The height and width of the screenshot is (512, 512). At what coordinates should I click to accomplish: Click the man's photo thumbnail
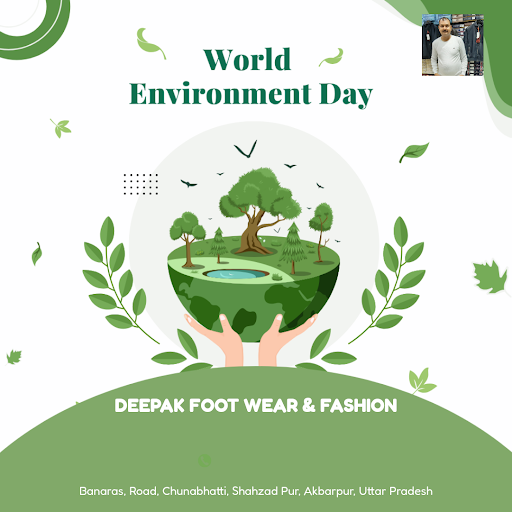(453, 45)
